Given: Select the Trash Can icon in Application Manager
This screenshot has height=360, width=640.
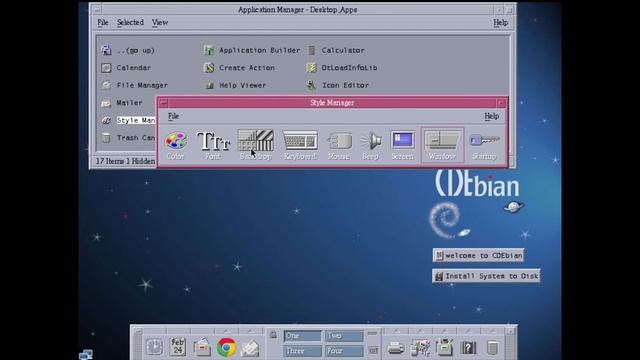Looking at the screenshot, I should tap(106, 138).
